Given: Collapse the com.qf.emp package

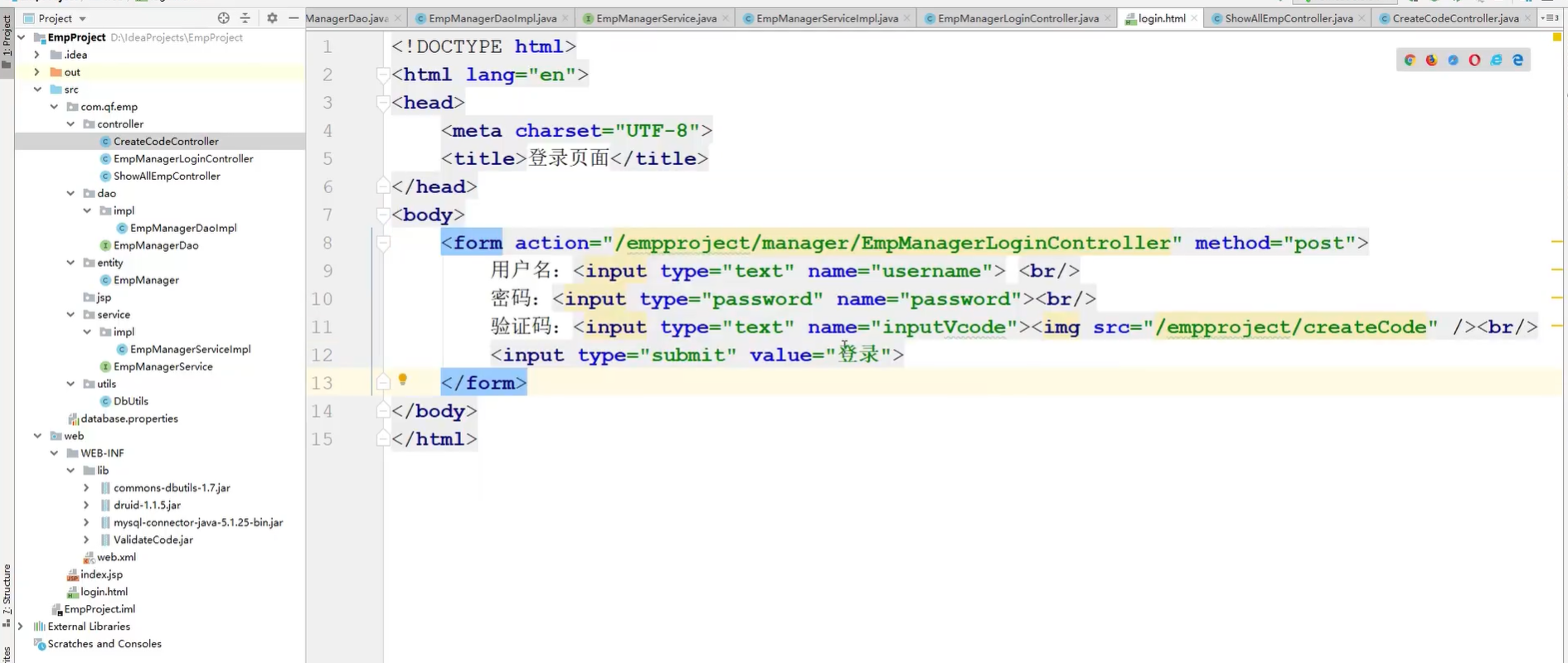Looking at the screenshot, I should pos(54,107).
